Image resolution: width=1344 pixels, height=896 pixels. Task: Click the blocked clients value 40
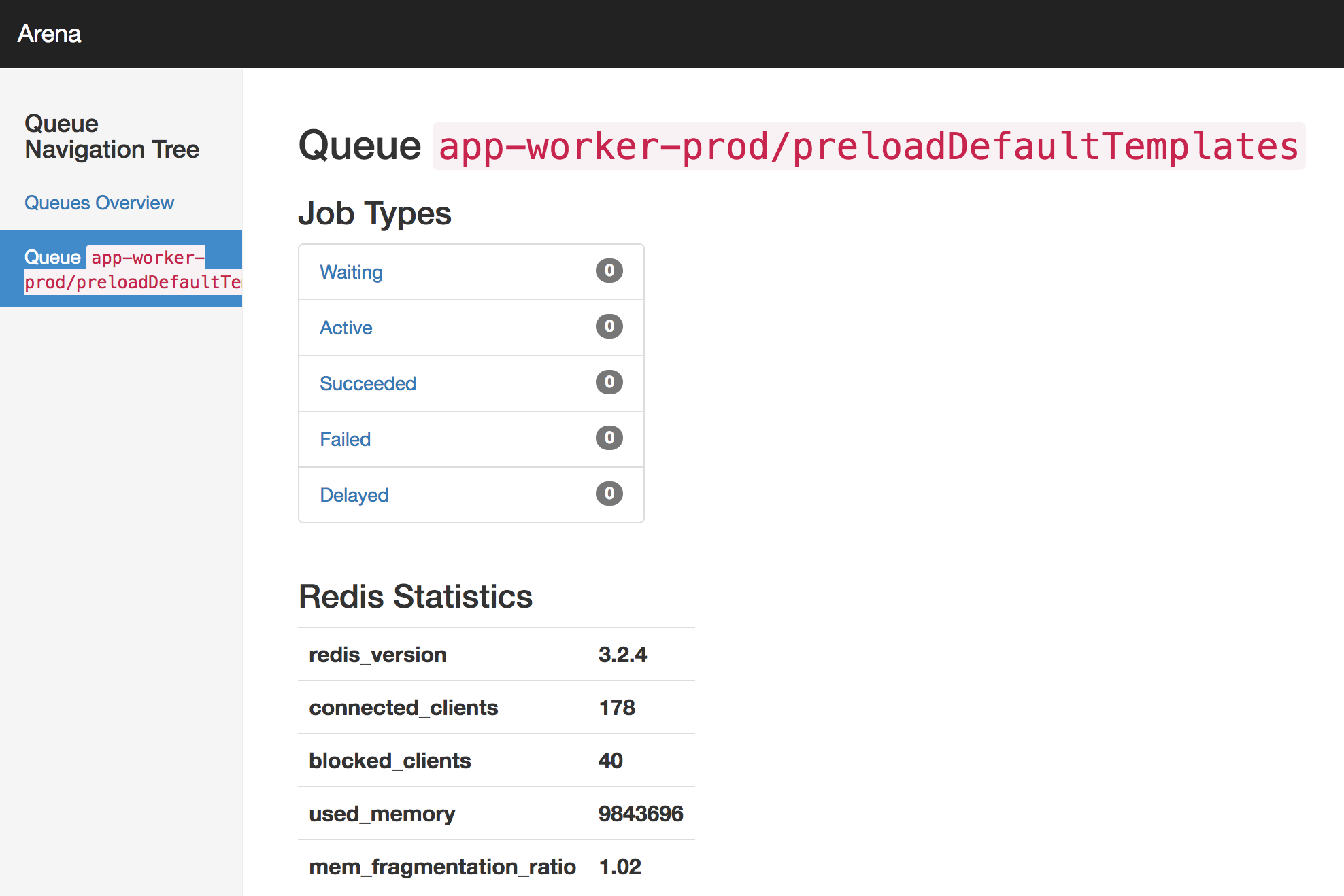tap(611, 761)
